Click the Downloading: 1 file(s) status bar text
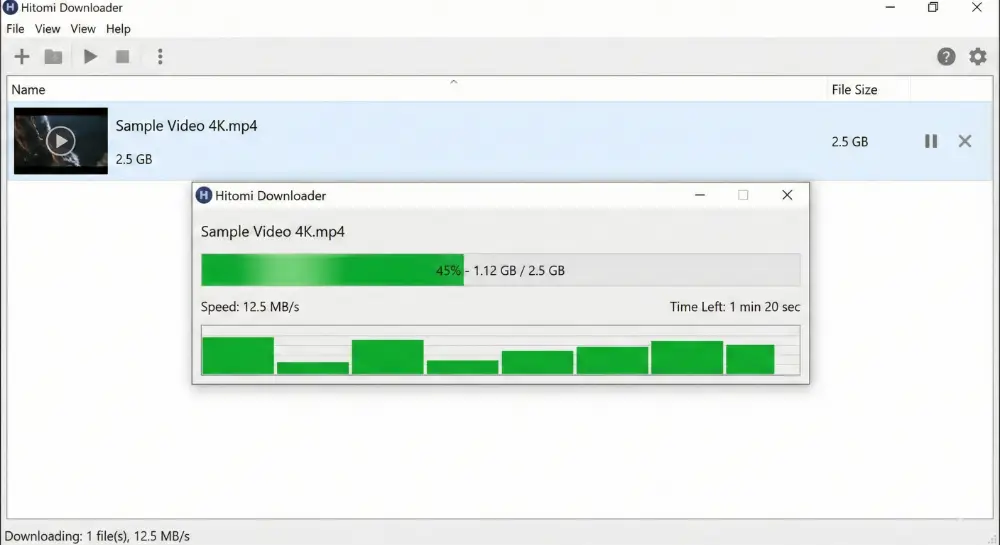This screenshot has width=1000, height=545. [x=97, y=536]
